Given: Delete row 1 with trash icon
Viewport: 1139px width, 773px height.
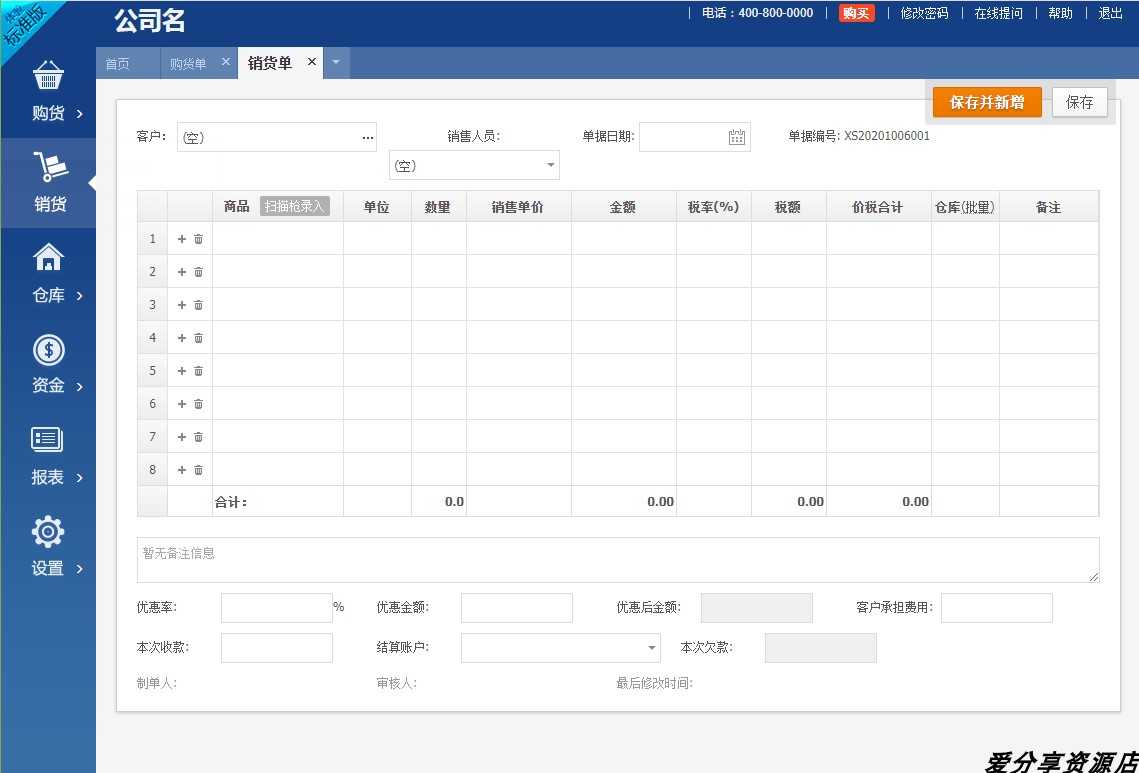Looking at the screenshot, I should pos(198,239).
